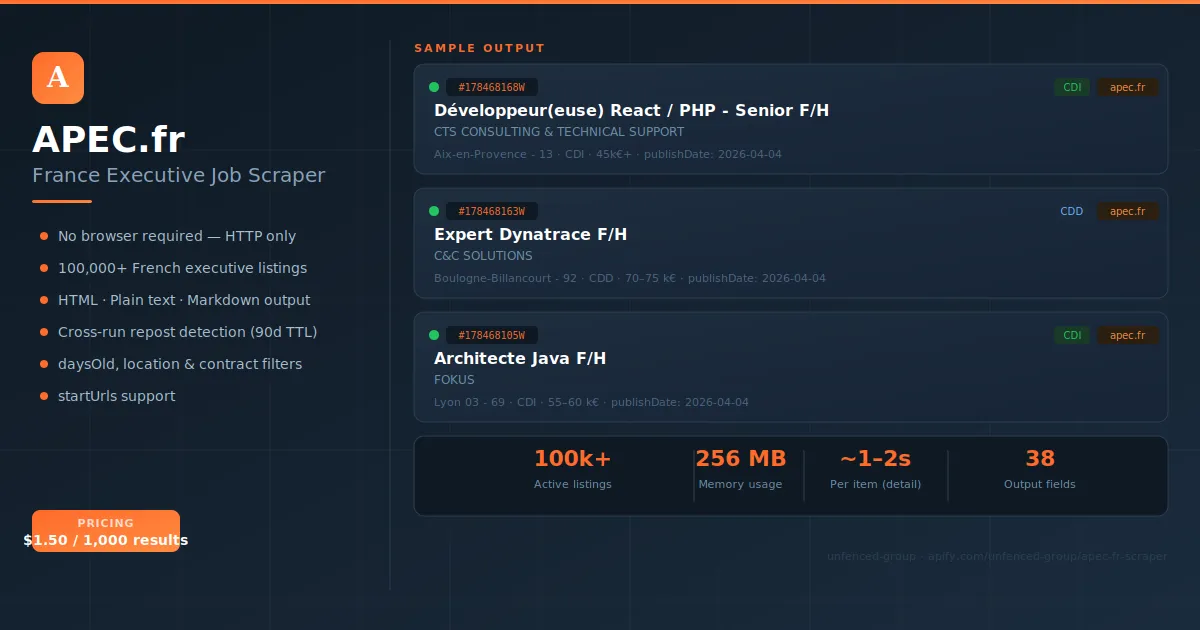Select the Développeur(euse) React / PHP job card
The image size is (1200, 630).
coord(790,120)
